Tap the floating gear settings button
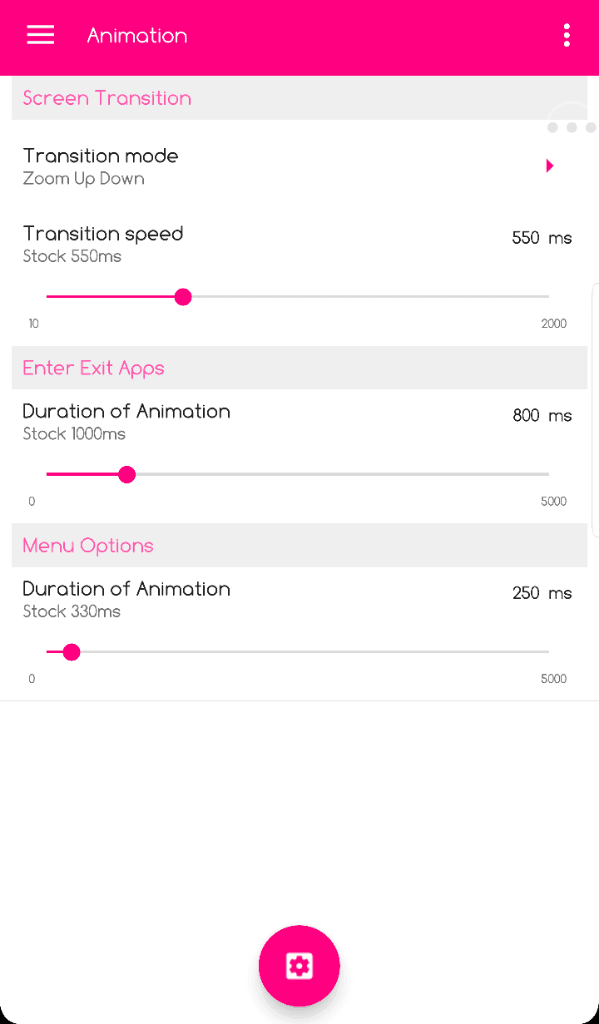599x1024 pixels. point(299,965)
